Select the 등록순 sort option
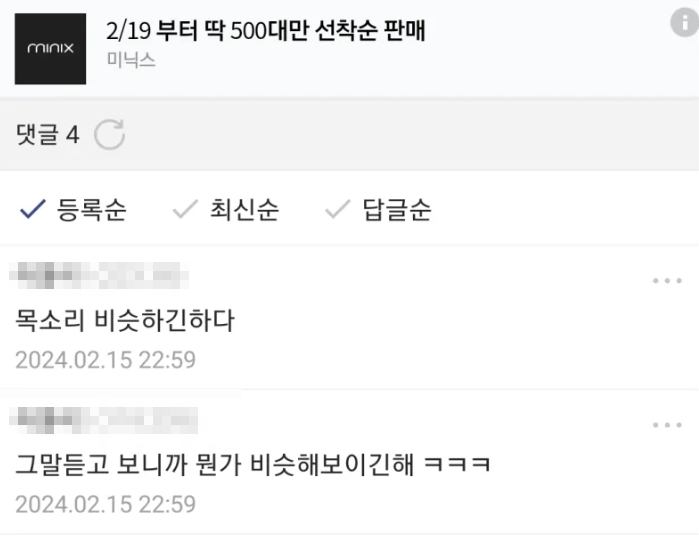Screen dimensions: 699x548 (x=91, y=210)
